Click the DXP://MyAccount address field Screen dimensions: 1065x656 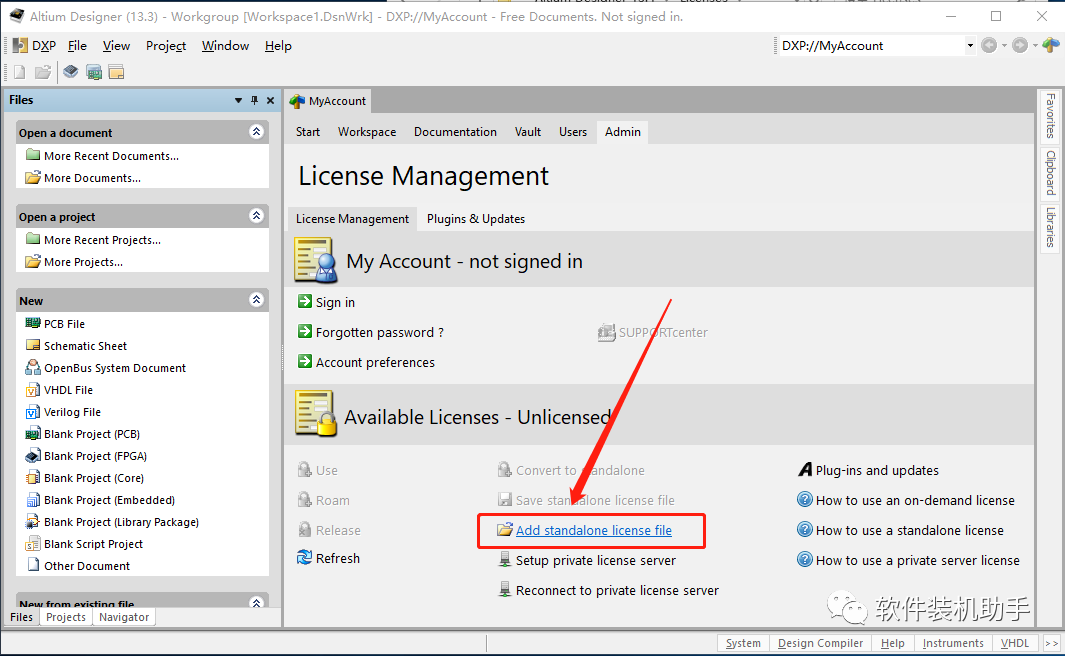(871, 45)
